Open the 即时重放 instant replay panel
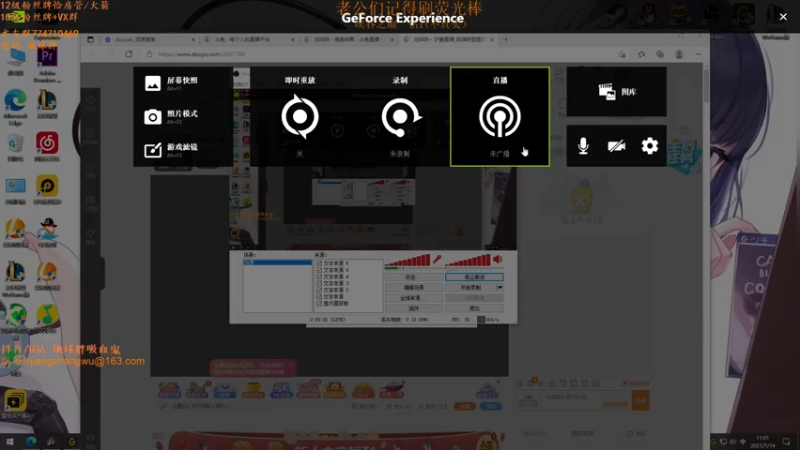 300,117
